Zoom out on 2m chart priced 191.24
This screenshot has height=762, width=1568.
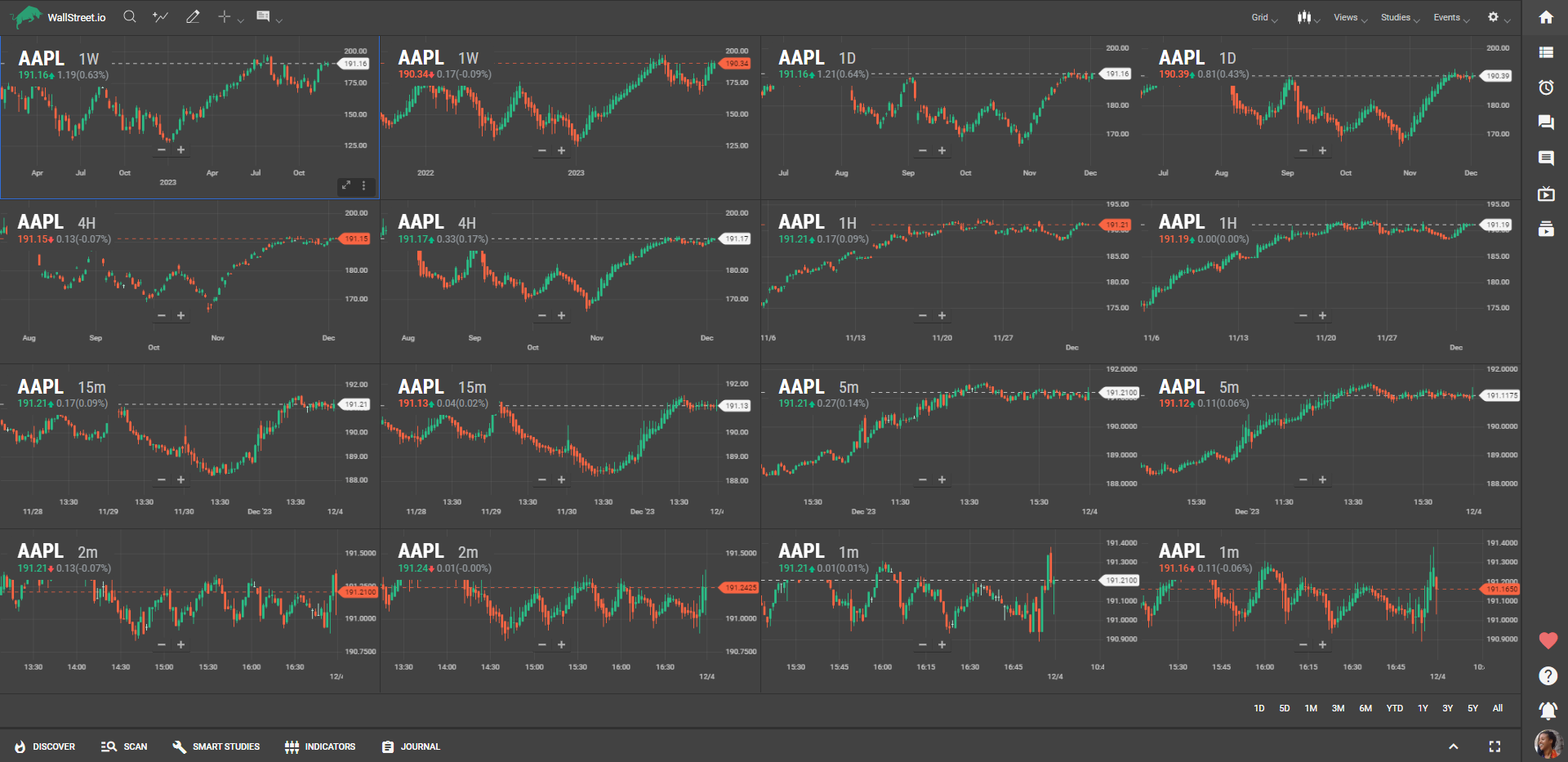(541, 644)
